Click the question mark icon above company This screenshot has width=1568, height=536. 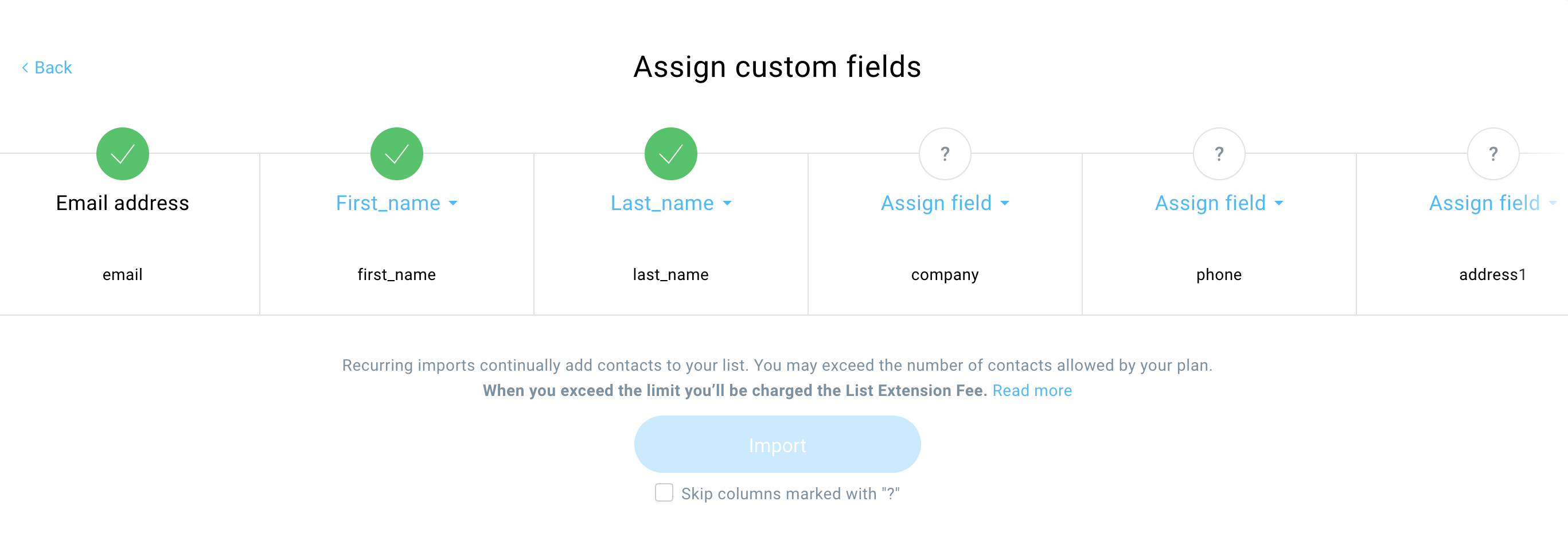tap(945, 153)
